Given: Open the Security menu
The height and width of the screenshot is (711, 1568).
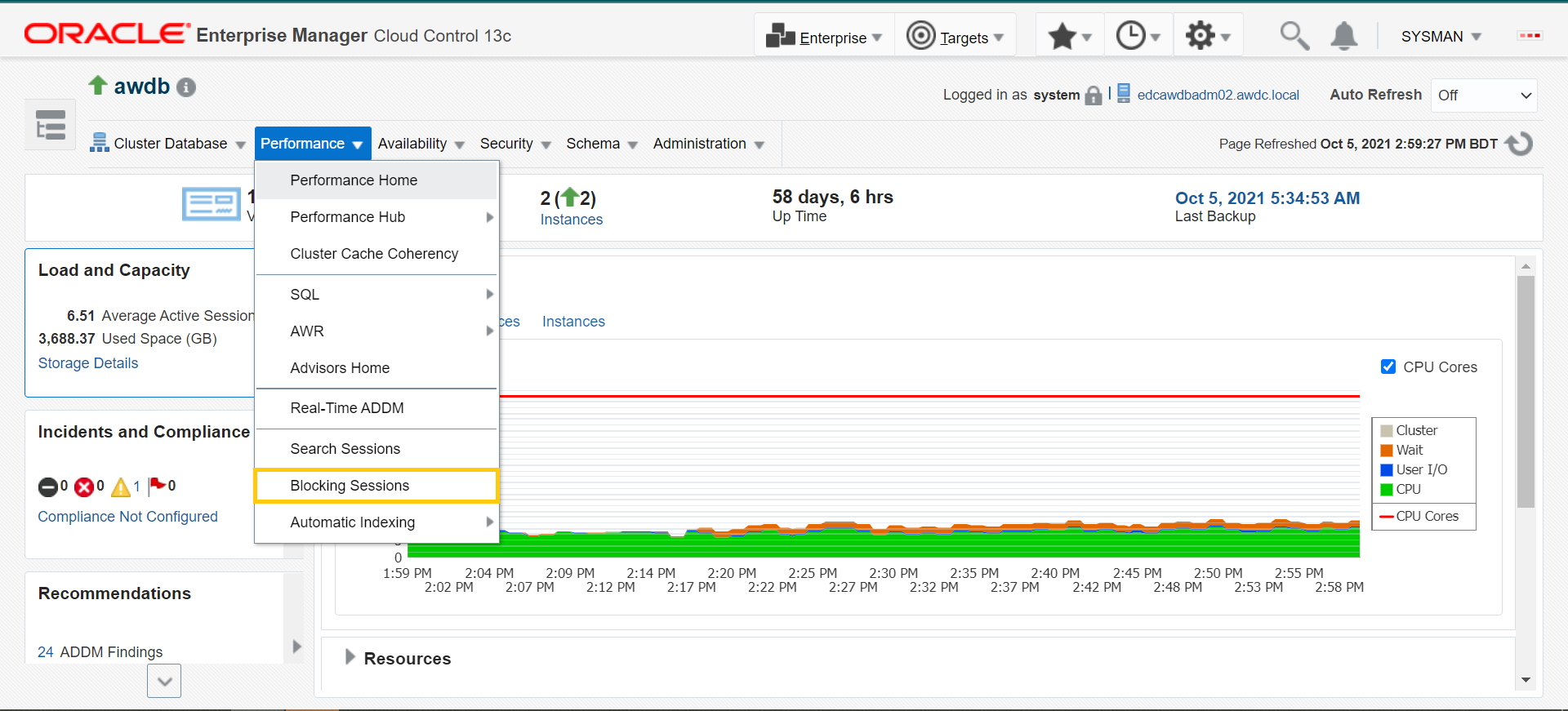Looking at the screenshot, I should pyautogui.click(x=515, y=144).
